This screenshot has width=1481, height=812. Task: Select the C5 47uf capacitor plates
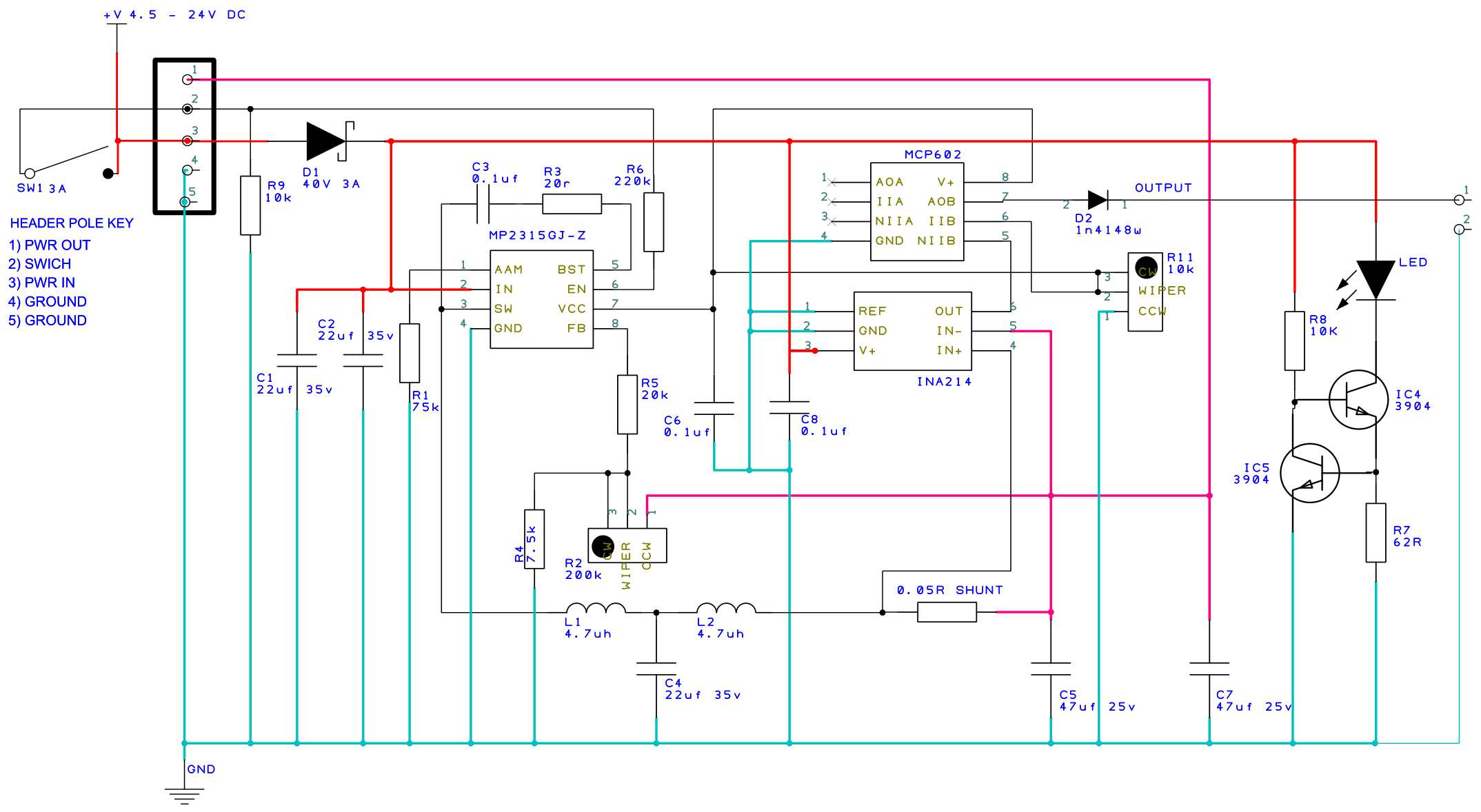(x=1051, y=669)
